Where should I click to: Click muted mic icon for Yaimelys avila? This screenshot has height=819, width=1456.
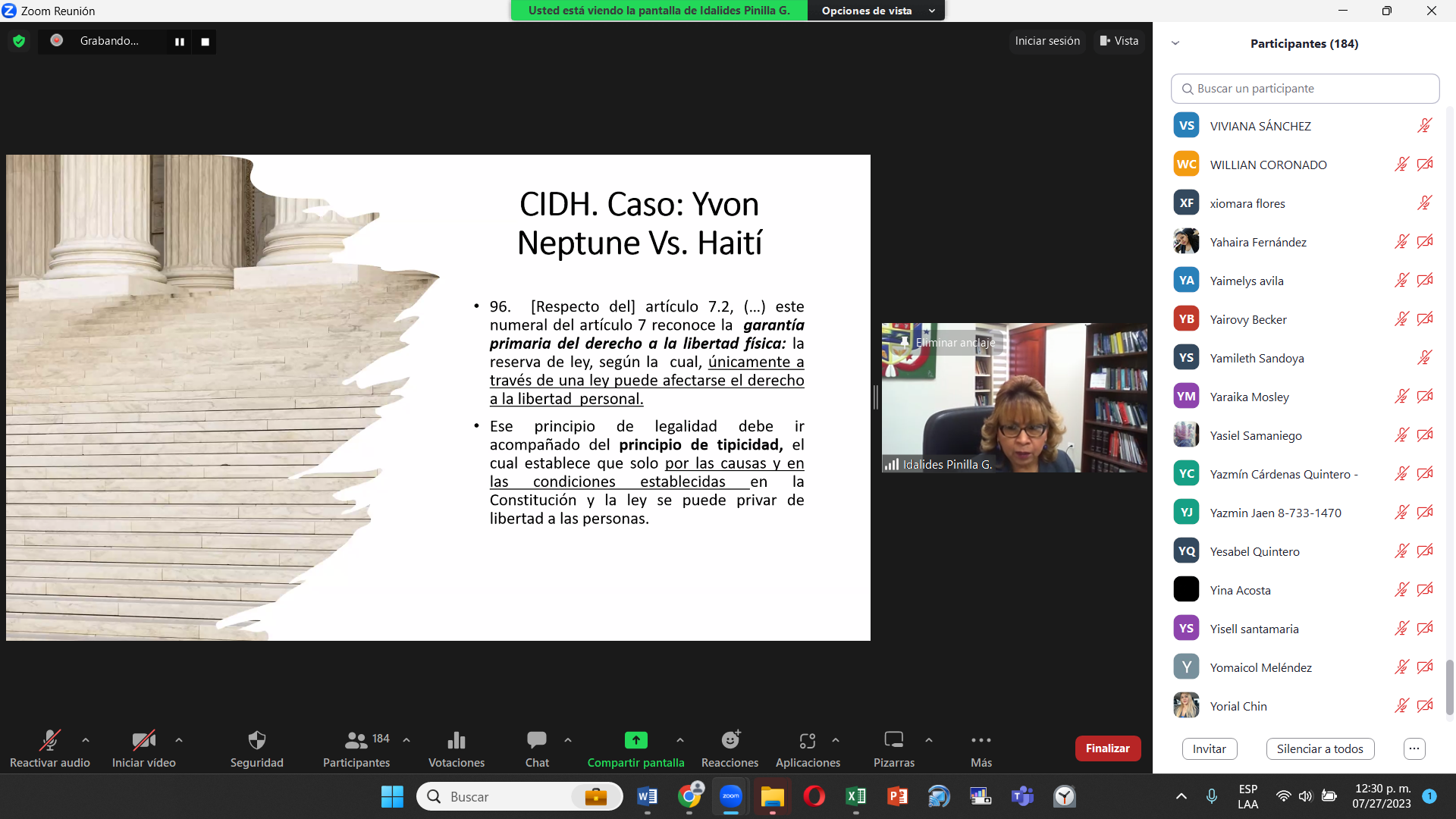click(x=1401, y=281)
